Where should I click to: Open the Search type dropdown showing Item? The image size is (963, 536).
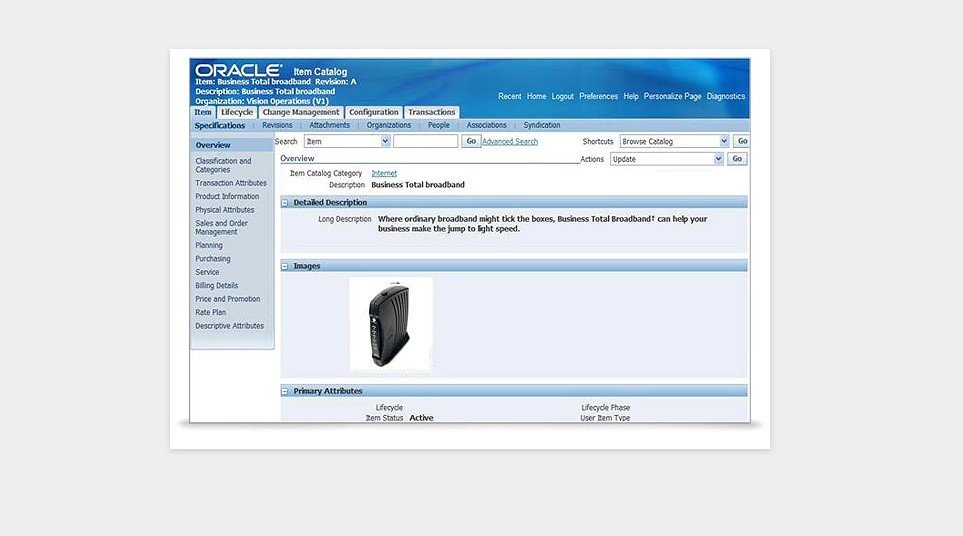pyautogui.click(x=346, y=142)
